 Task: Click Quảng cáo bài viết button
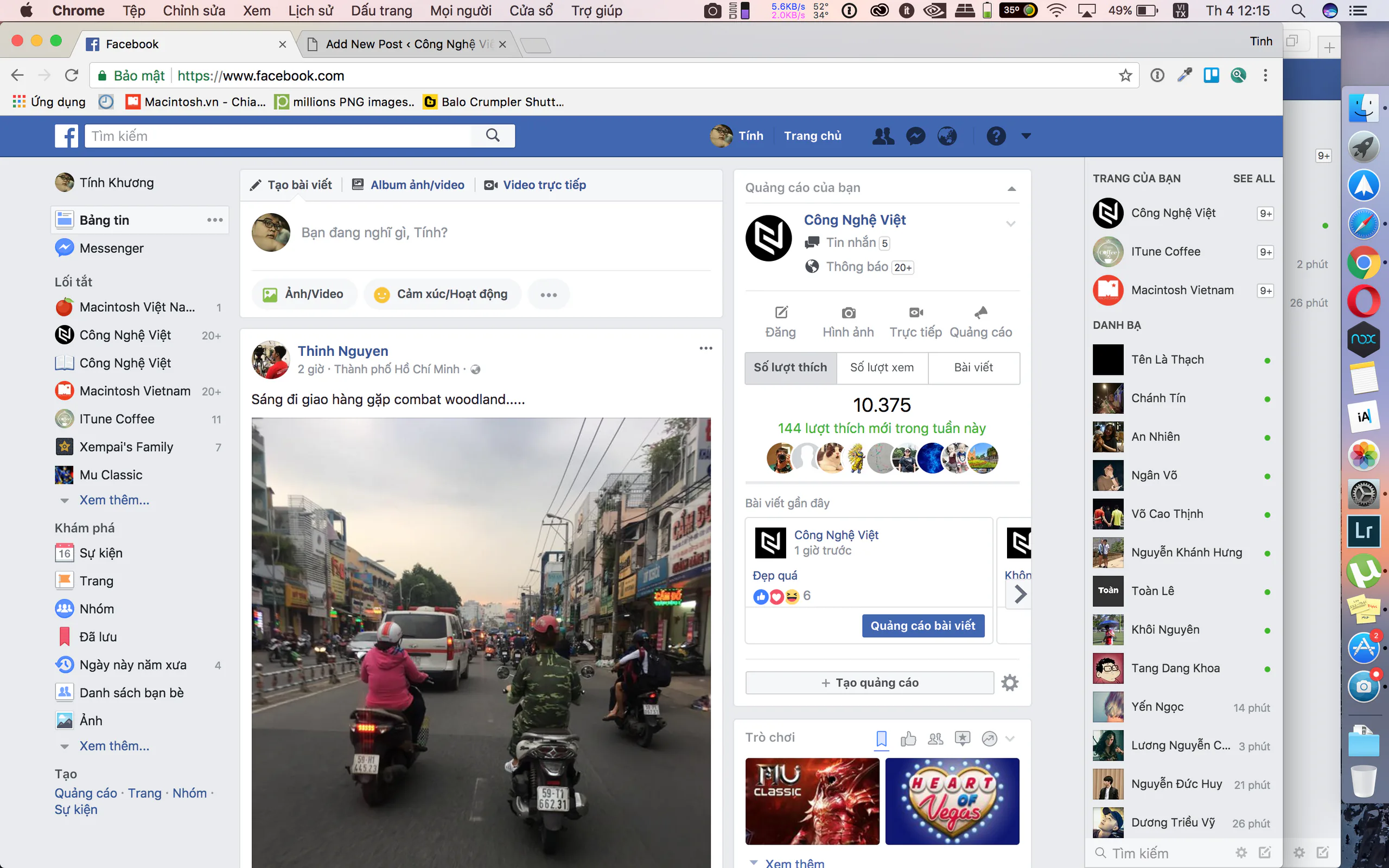pos(922,626)
